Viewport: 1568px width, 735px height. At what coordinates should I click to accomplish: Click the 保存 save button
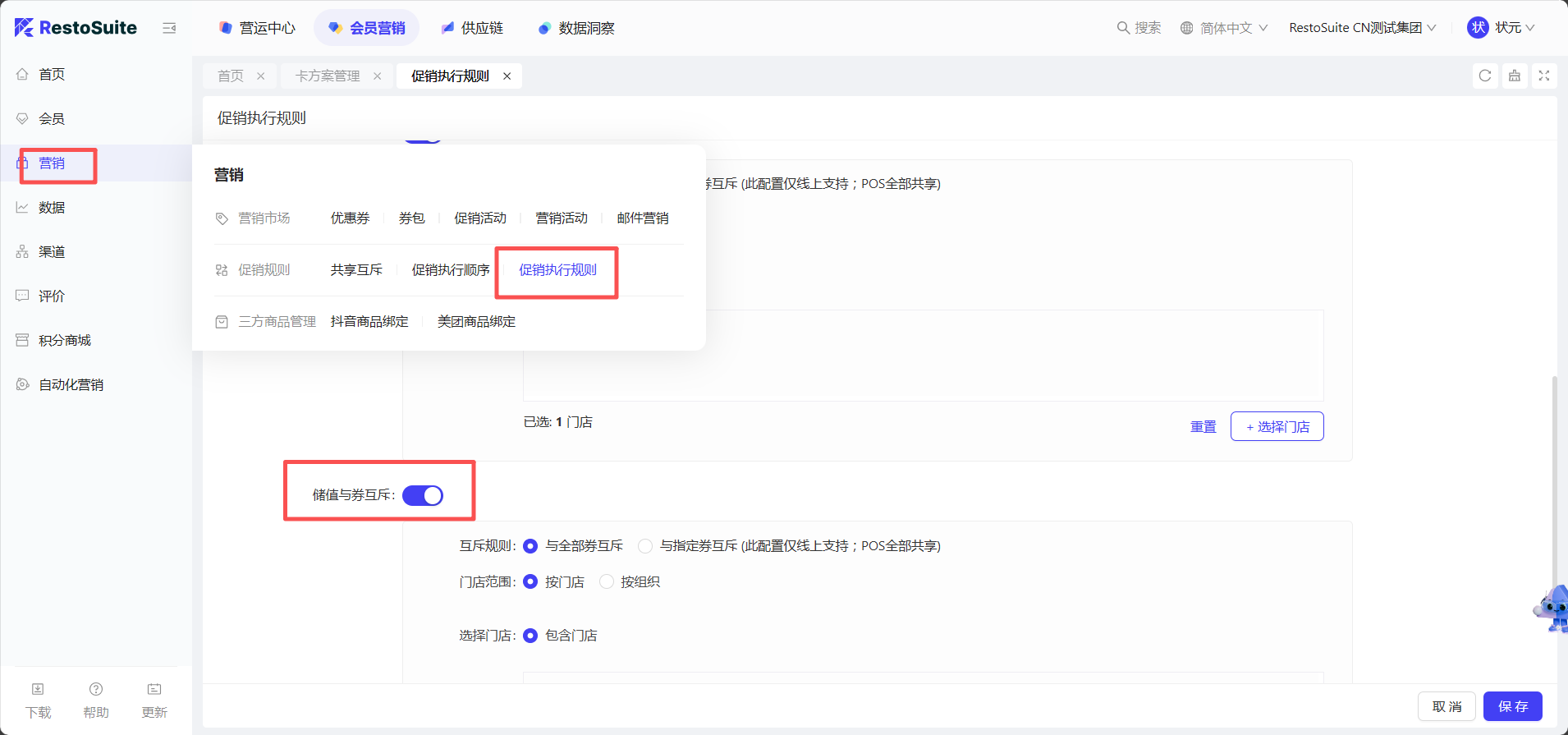[x=1512, y=706]
